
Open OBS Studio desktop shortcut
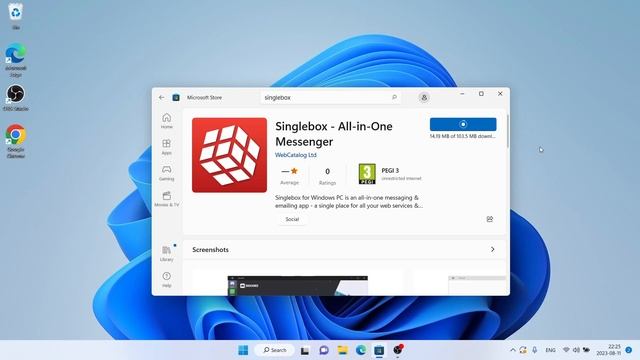[16, 98]
